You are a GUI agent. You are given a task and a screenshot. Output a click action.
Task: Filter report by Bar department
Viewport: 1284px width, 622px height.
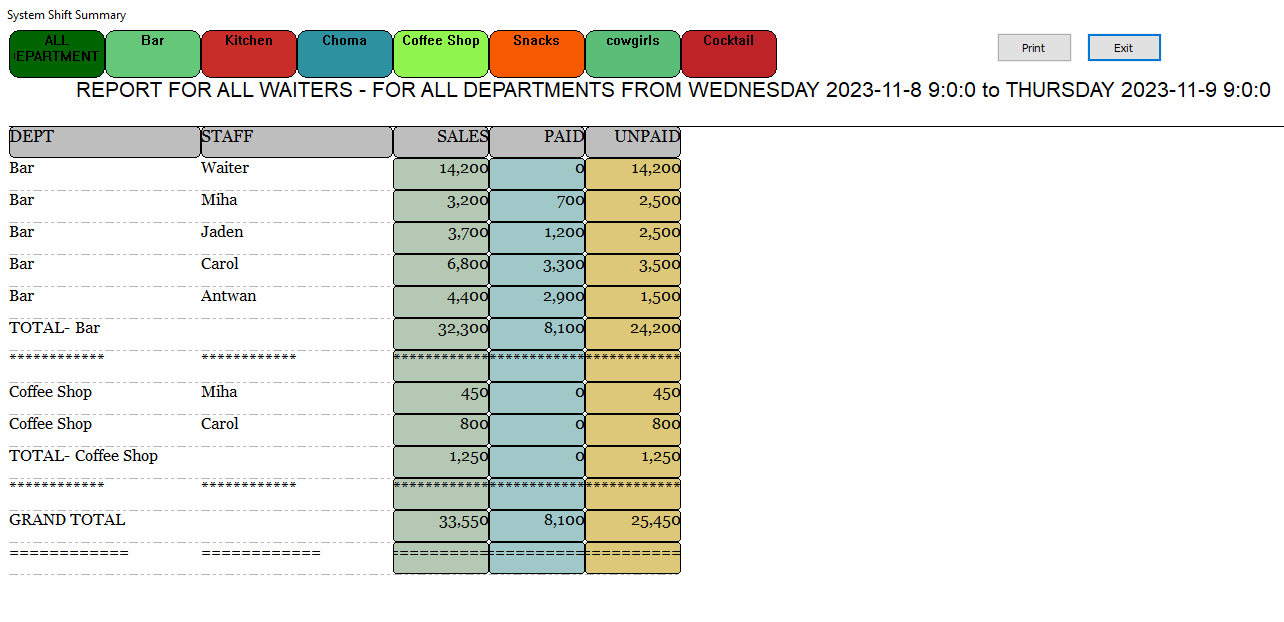153,54
